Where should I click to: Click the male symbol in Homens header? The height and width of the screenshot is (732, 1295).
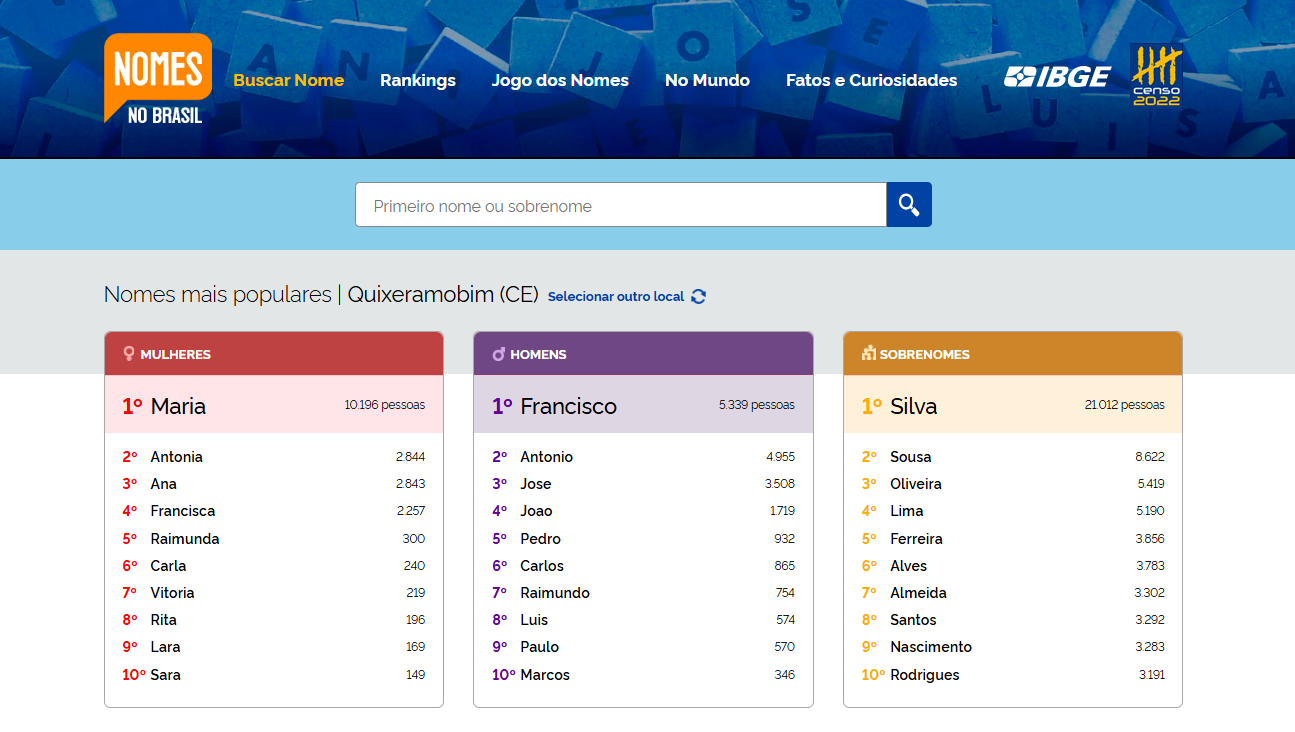498,354
